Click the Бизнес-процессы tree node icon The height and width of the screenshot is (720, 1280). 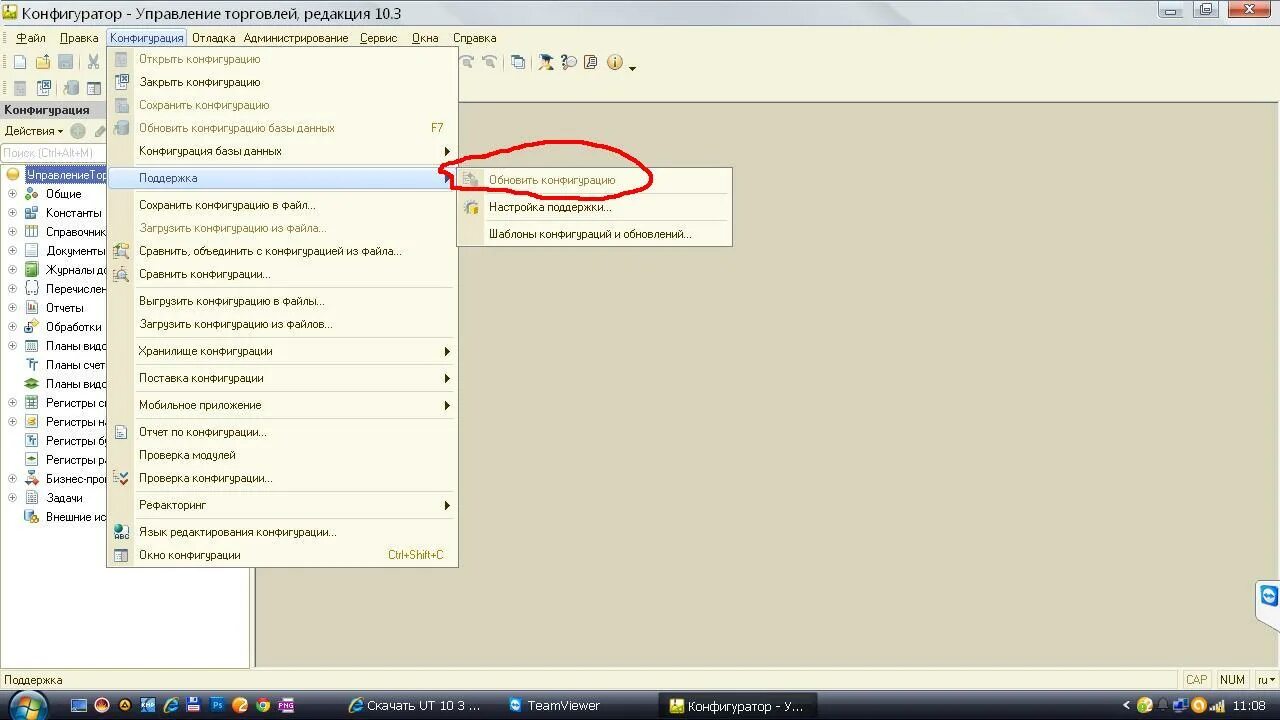tap(32, 479)
